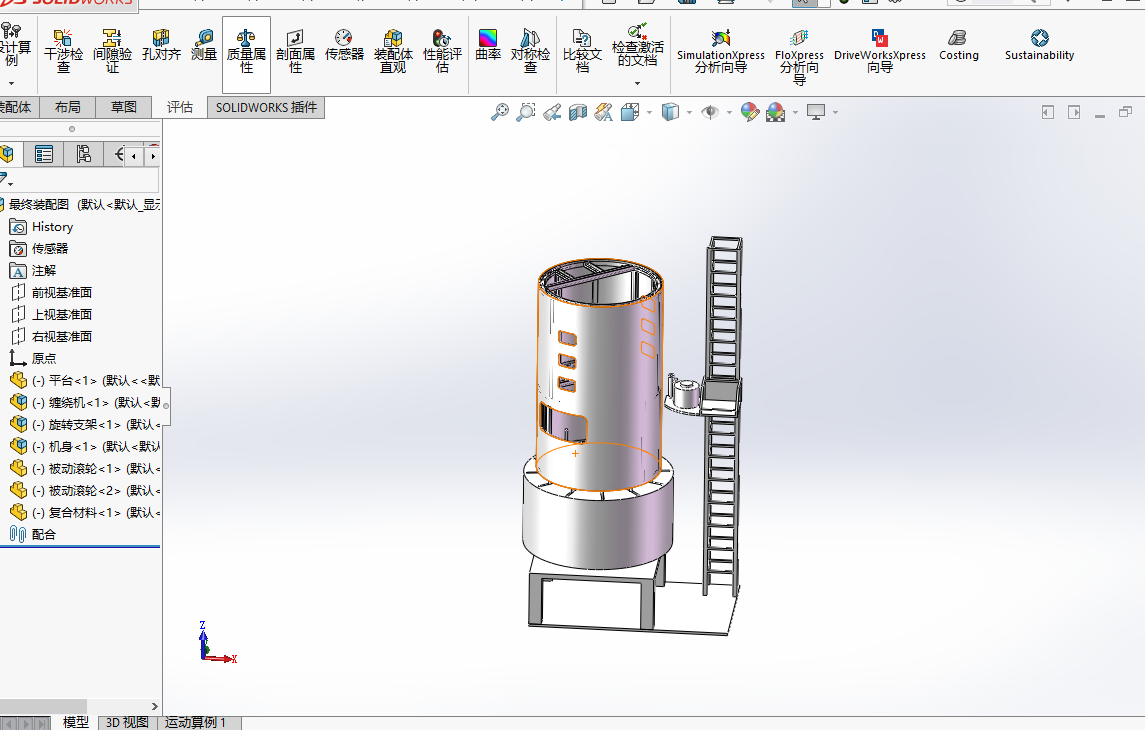Open the 传感器 sensor tool in ribbon
The height and width of the screenshot is (730, 1145).
point(344,46)
